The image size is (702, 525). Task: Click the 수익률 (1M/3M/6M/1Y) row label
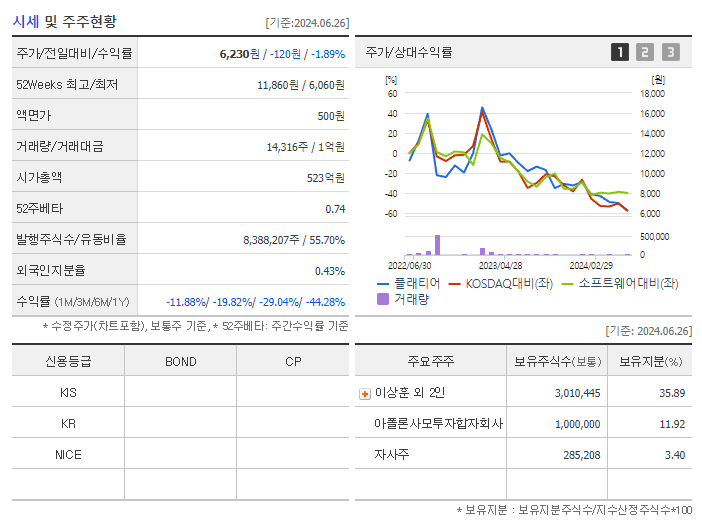click(73, 302)
